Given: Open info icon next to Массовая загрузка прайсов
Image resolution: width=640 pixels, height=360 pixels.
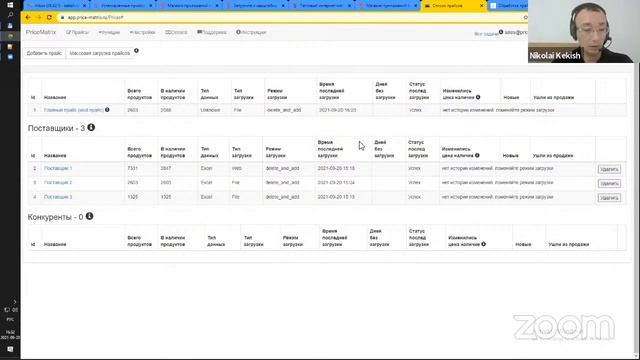Looking at the screenshot, I should 136,51.
